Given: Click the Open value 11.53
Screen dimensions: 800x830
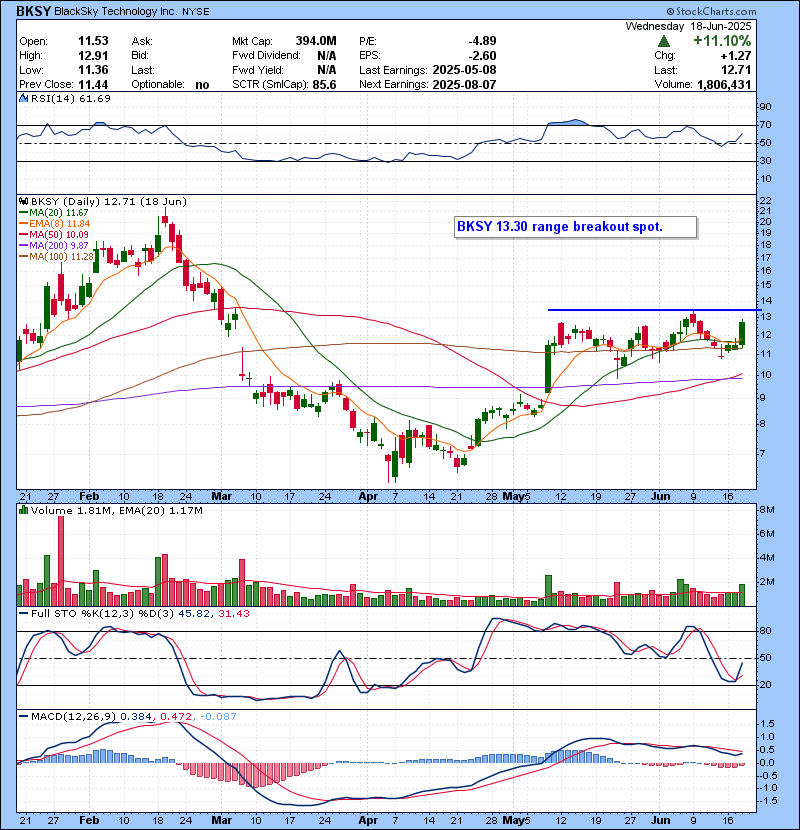Looking at the screenshot, I should point(93,41).
